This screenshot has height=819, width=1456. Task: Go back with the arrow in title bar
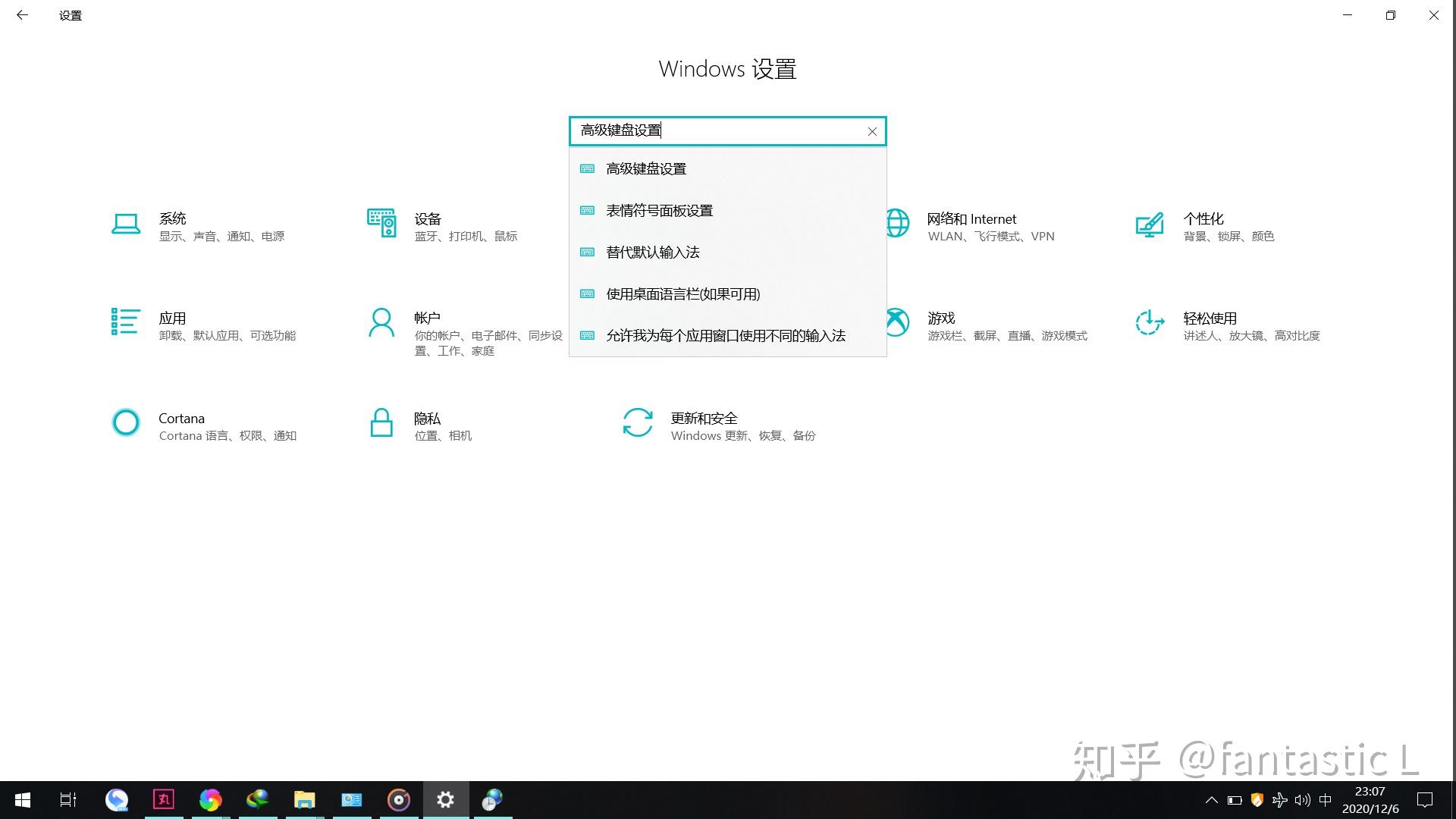pos(22,15)
